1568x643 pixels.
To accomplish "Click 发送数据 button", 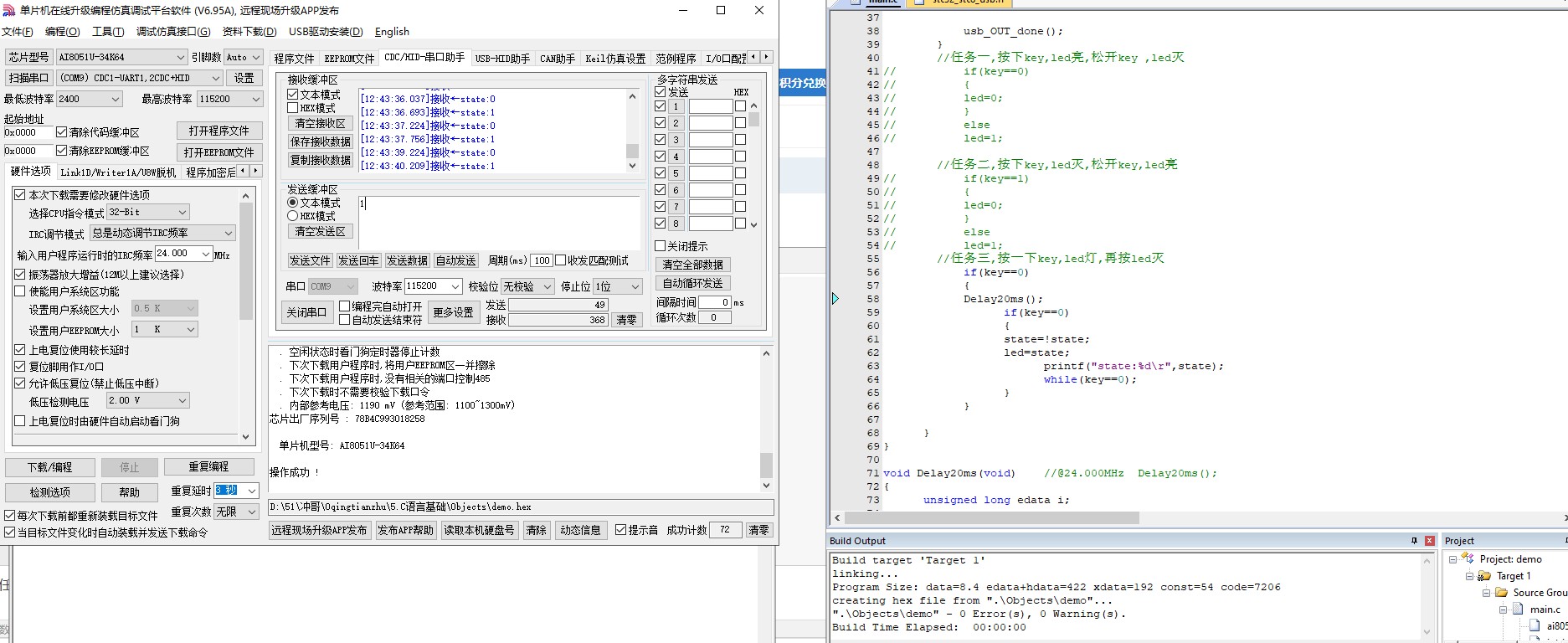I will (x=407, y=260).
